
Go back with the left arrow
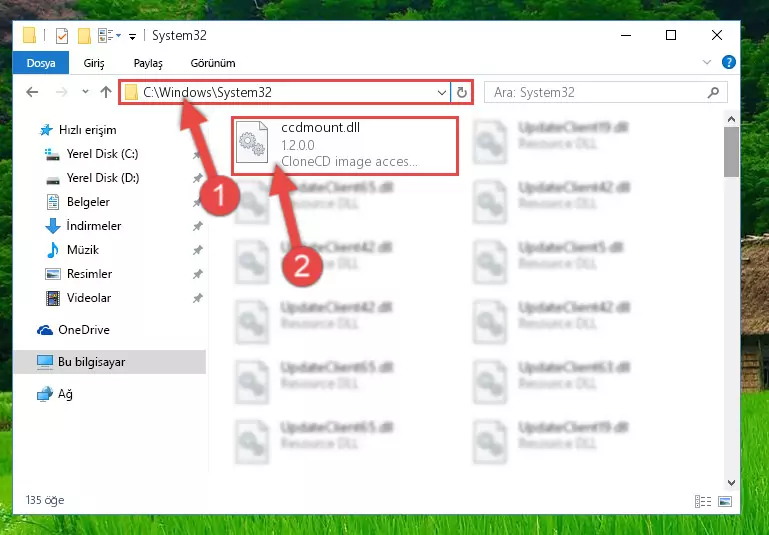[32, 92]
